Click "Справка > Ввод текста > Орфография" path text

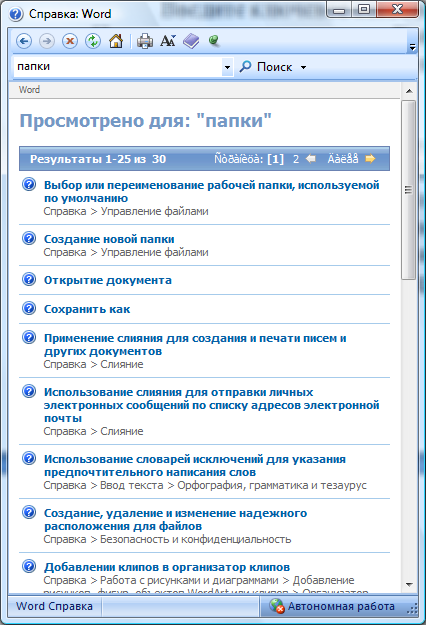[205, 485]
